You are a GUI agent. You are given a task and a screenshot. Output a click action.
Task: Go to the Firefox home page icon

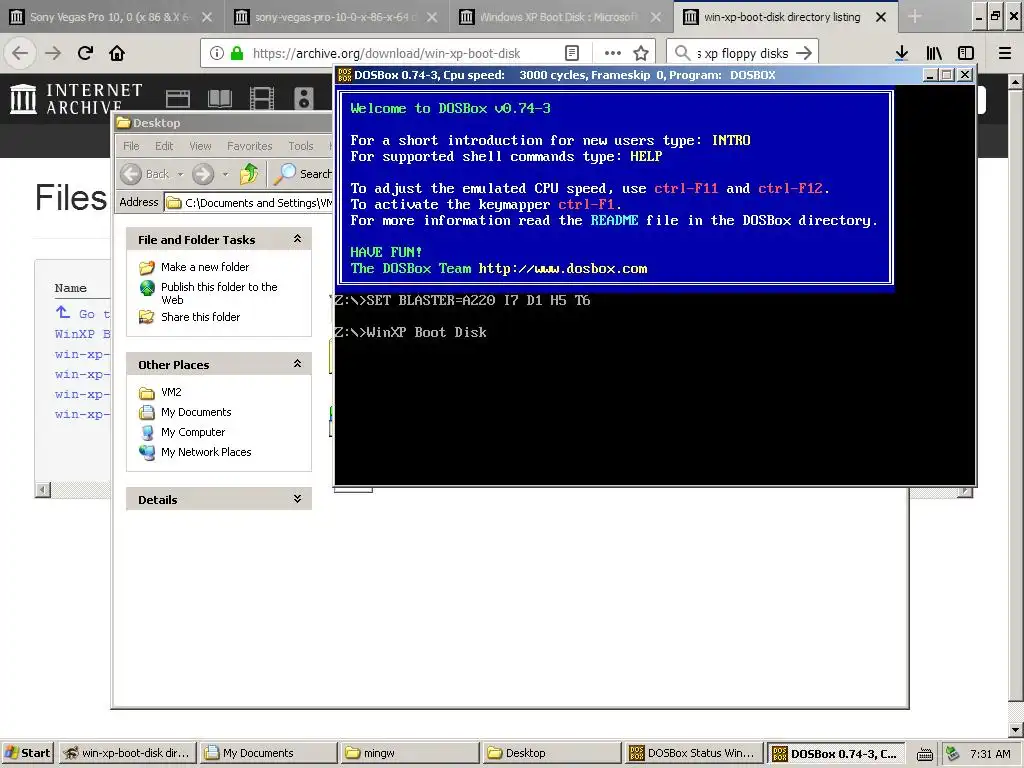pos(117,53)
